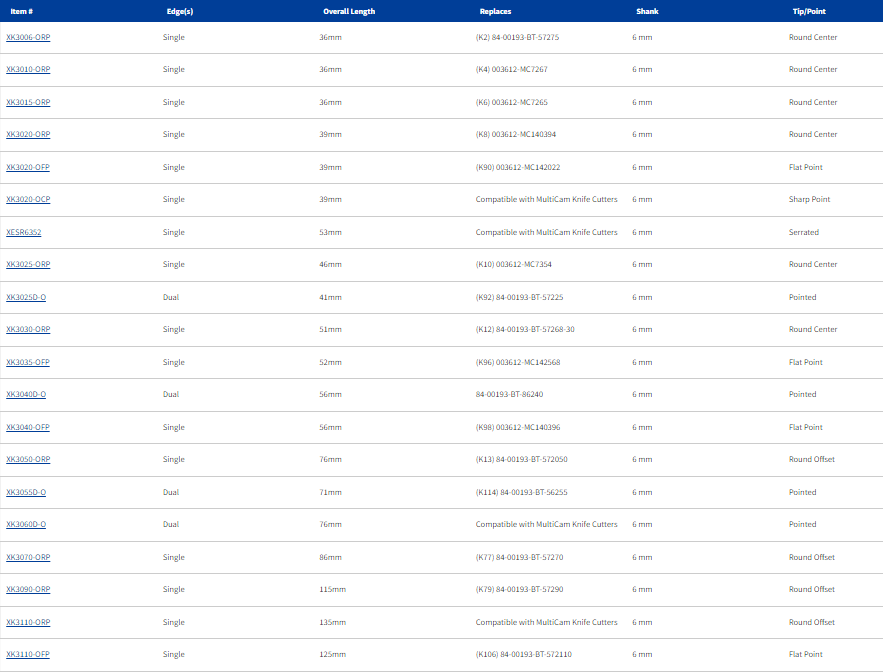
Task: Click the Edge(s) column header
Action: (180, 11)
